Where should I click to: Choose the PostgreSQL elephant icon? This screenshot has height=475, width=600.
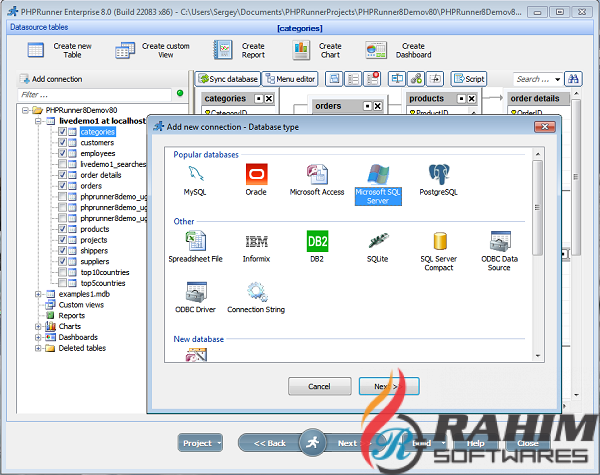tap(439, 174)
